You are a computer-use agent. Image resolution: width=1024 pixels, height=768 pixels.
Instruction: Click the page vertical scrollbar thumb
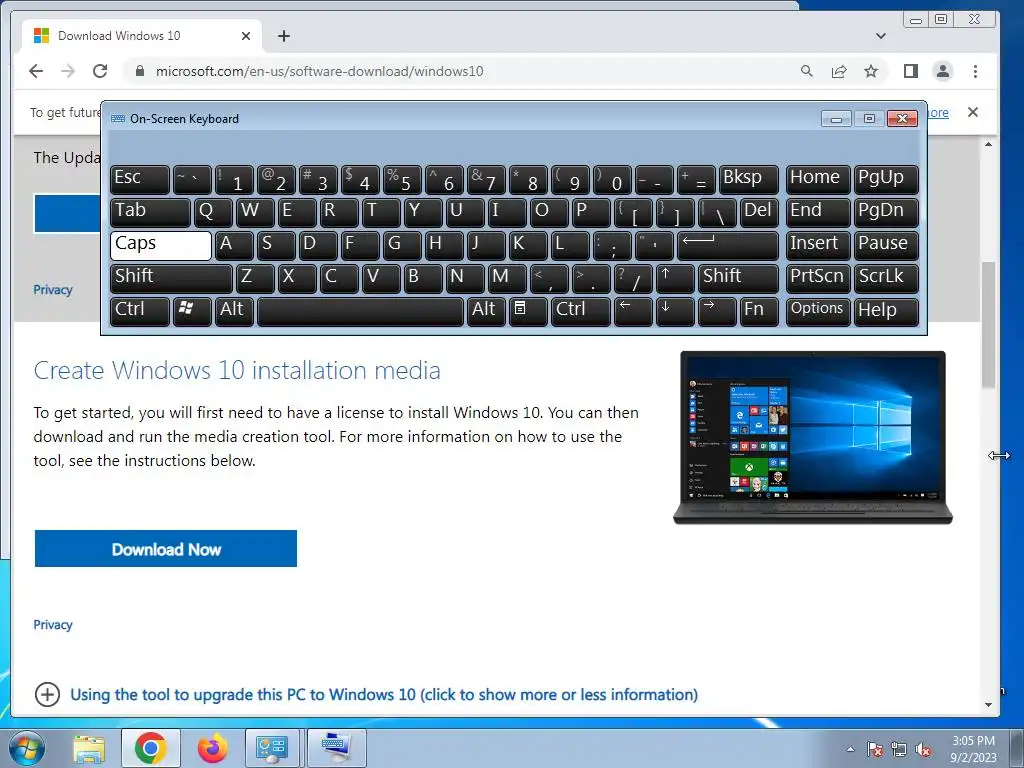989,325
